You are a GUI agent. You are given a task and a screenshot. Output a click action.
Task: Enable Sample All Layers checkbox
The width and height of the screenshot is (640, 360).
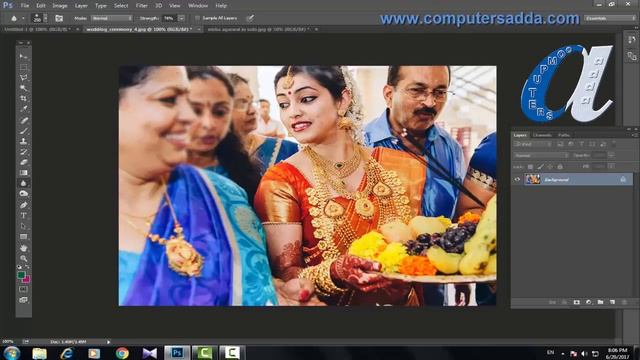click(x=198, y=18)
